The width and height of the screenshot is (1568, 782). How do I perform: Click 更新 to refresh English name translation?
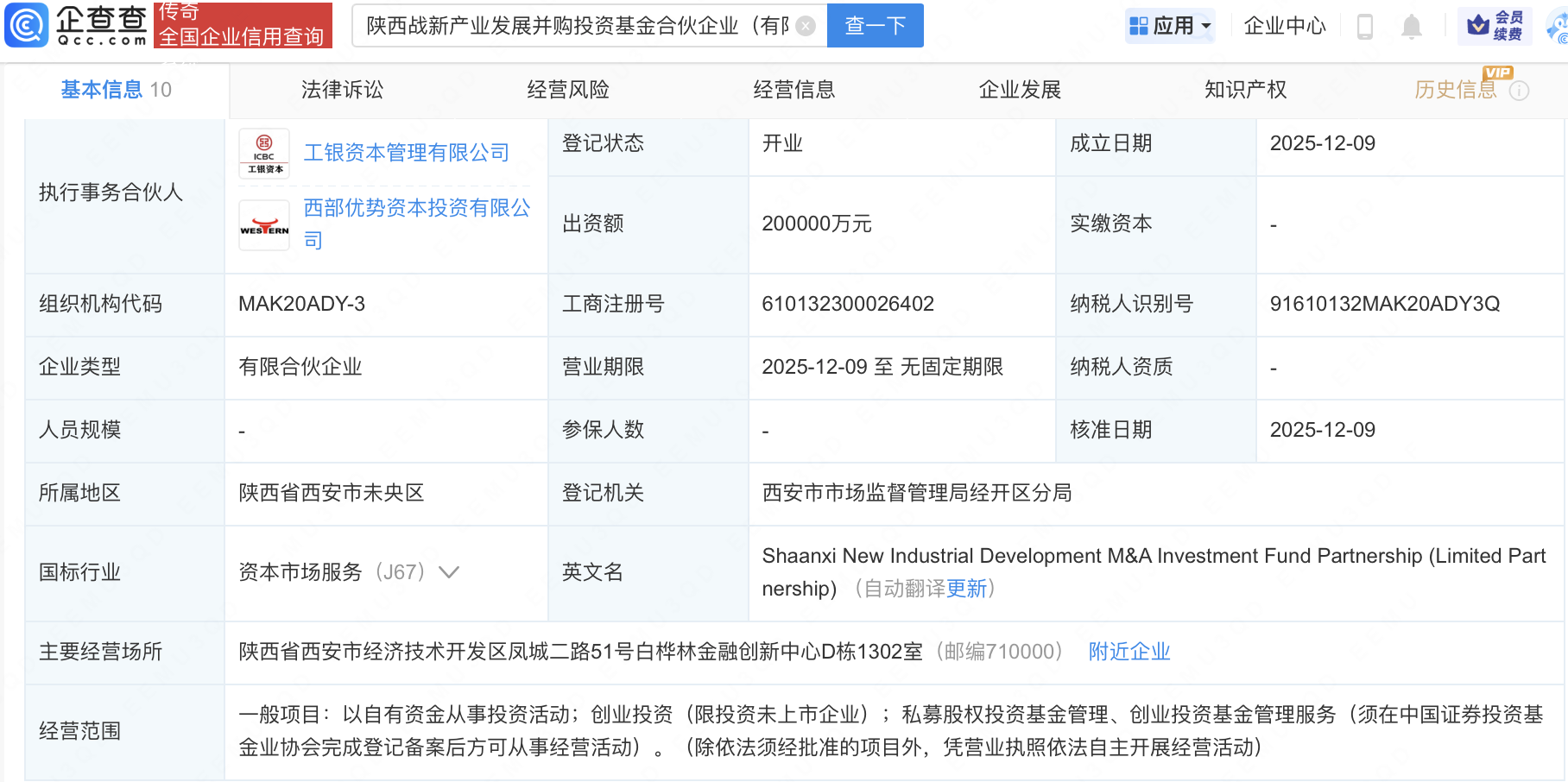click(966, 589)
